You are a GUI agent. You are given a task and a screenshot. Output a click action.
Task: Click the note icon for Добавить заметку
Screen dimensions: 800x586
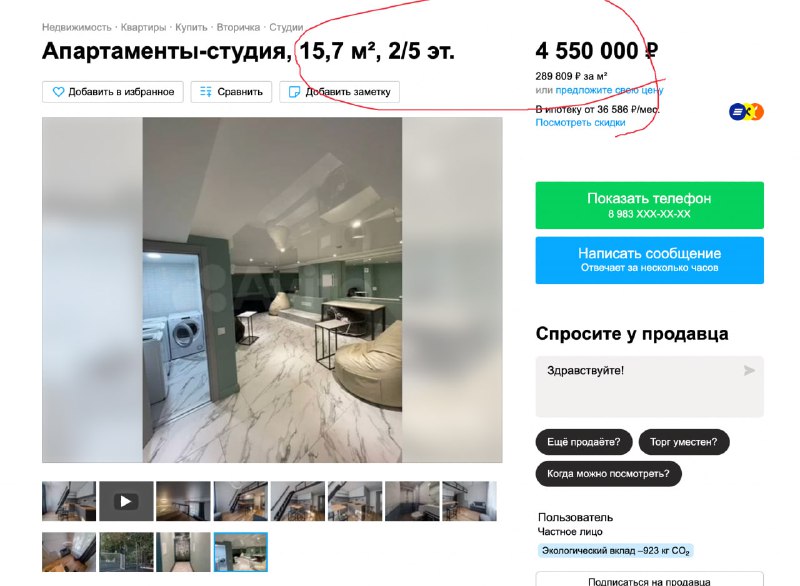click(x=294, y=92)
